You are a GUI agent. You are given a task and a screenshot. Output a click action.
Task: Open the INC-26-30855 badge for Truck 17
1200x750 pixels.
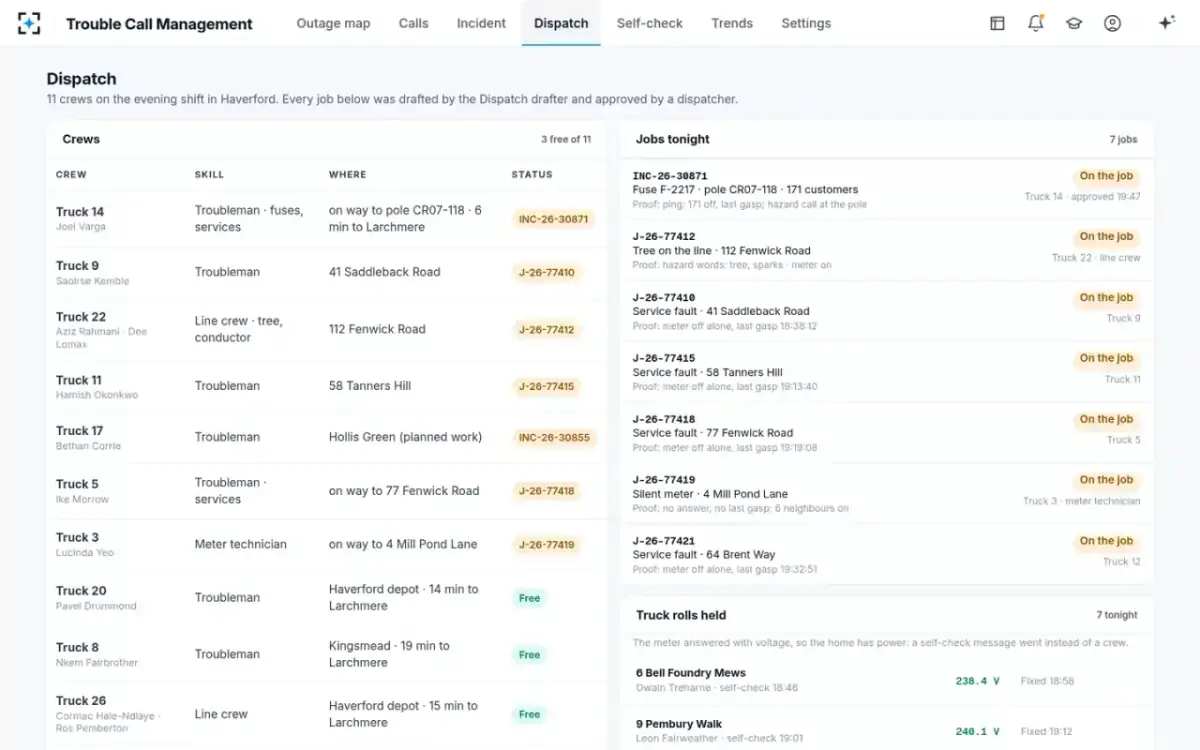[x=553, y=437]
